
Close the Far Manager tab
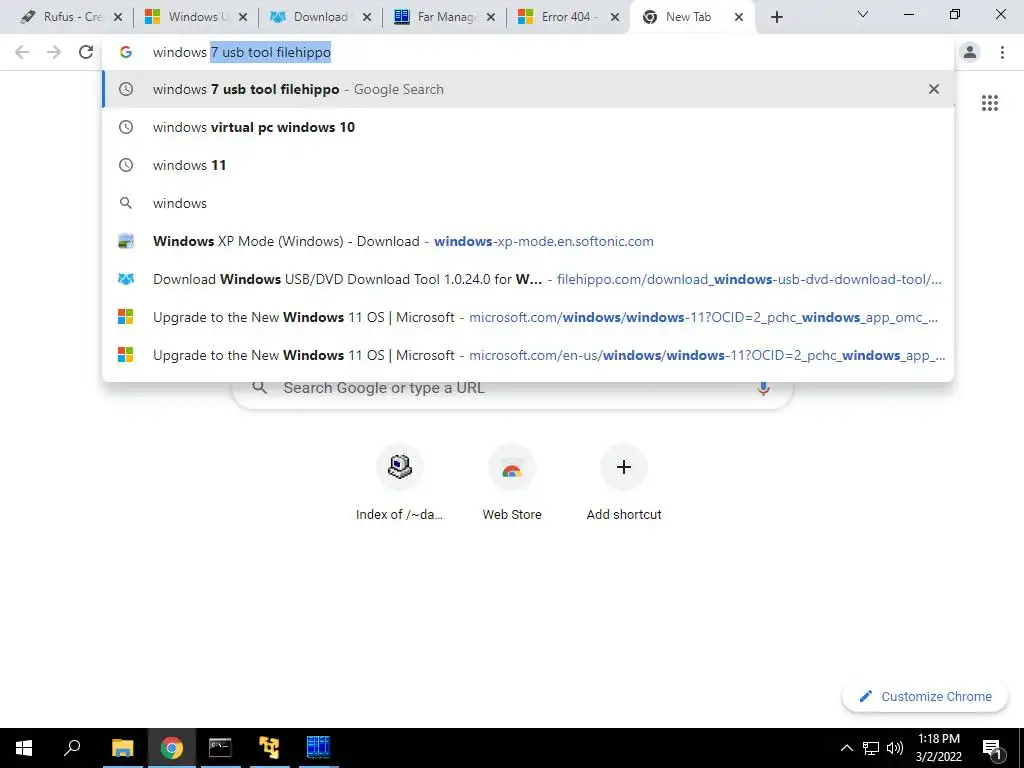491,17
